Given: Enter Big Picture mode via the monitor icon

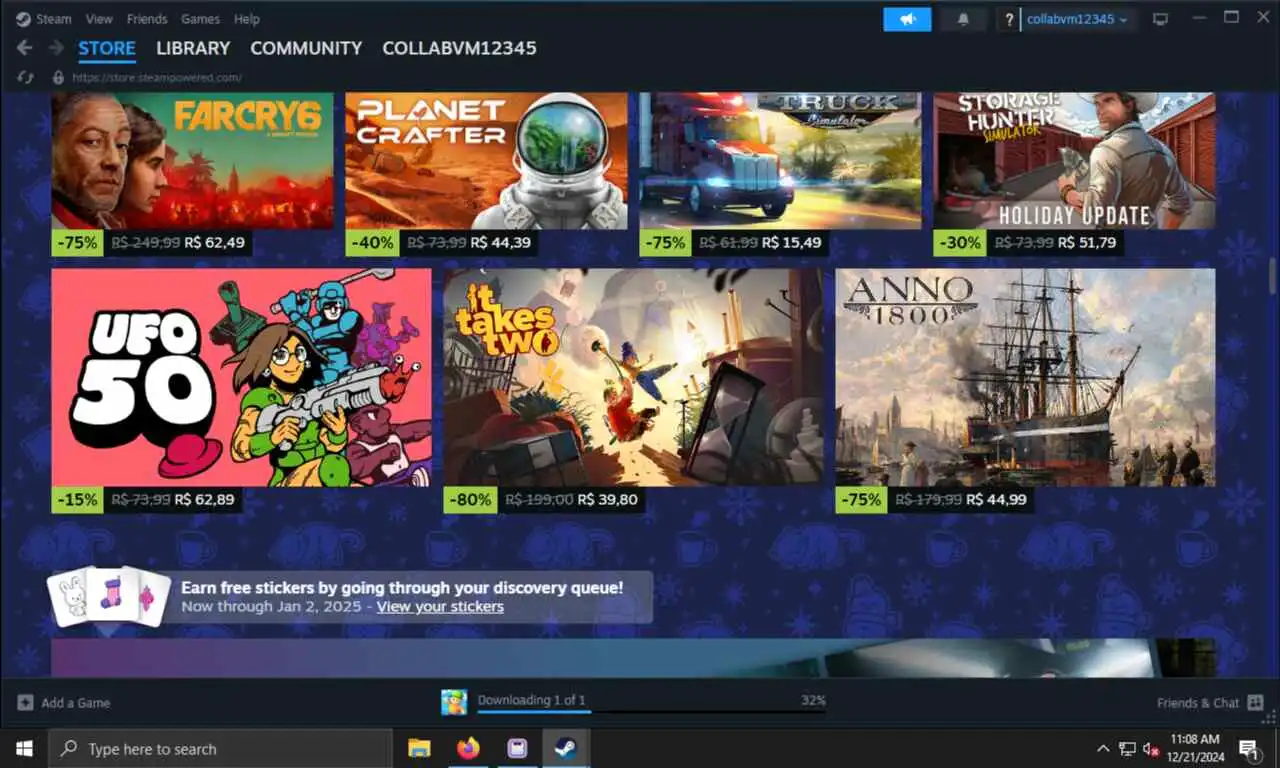Looking at the screenshot, I should 1160,19.
